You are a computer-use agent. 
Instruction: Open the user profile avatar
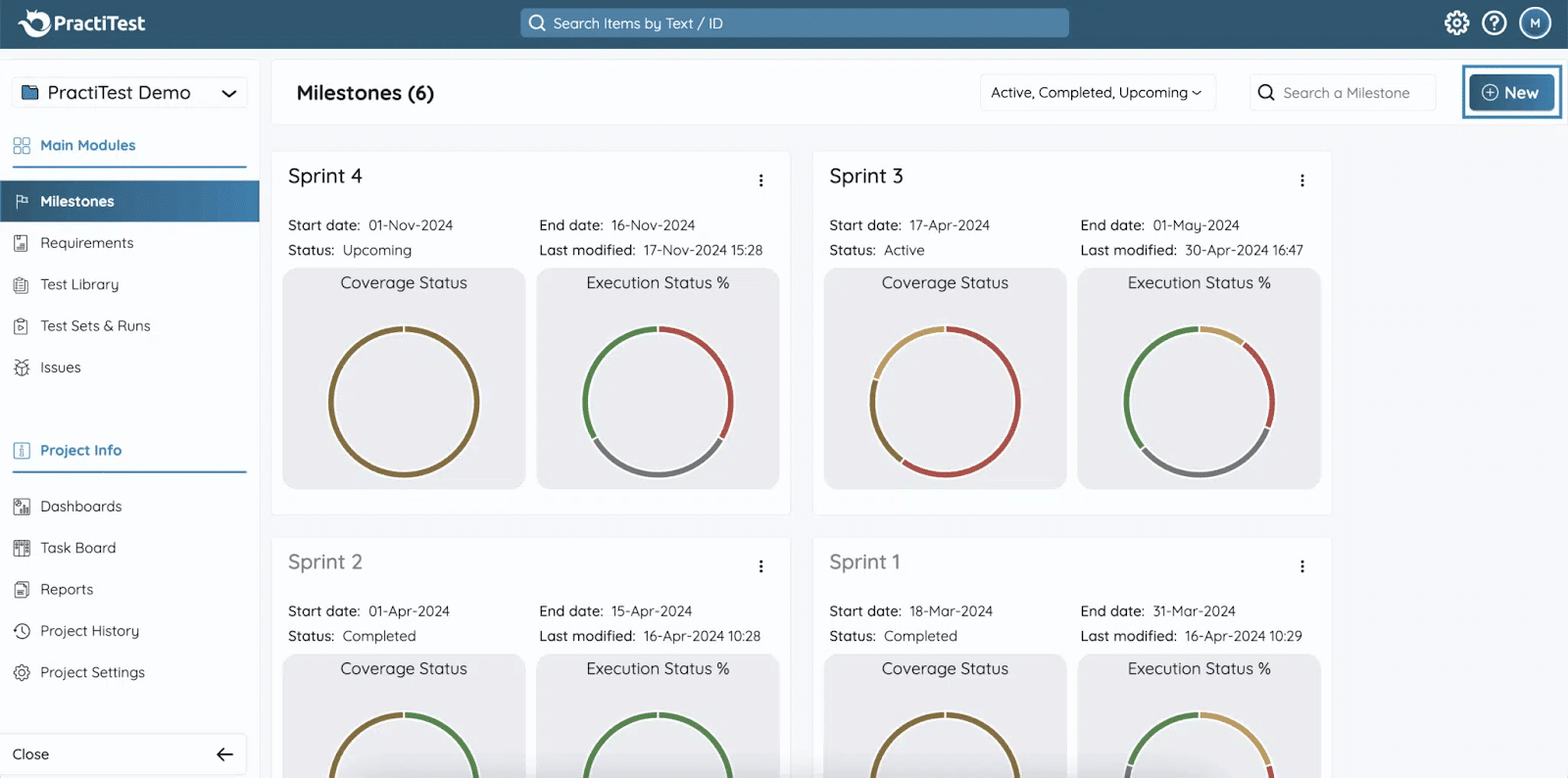1535,23
